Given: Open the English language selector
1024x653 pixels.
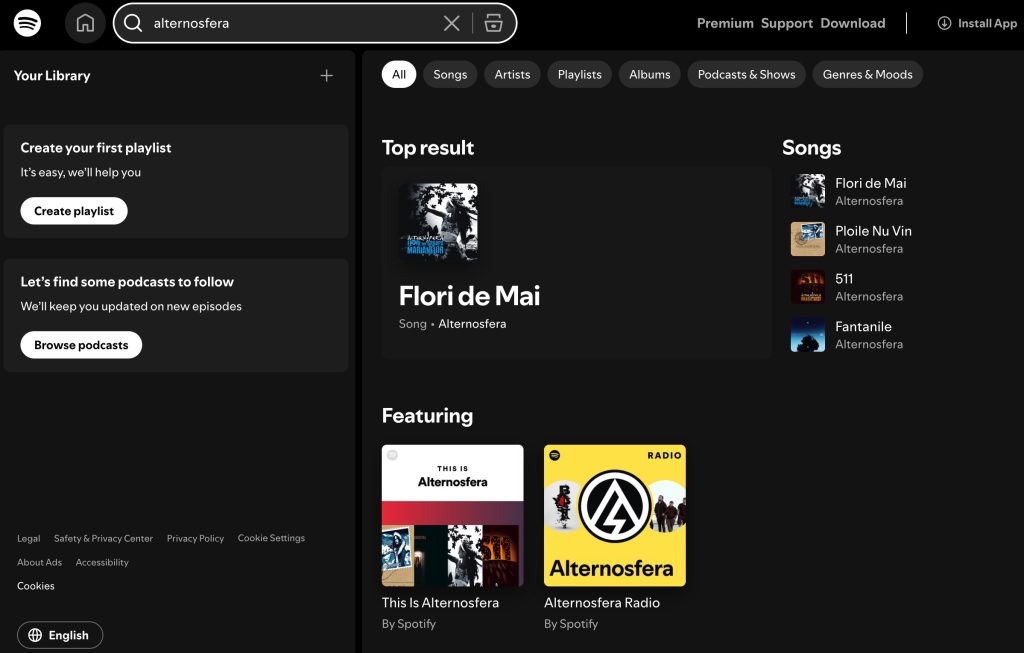Looking at the screenshot, I should (60, 635).
